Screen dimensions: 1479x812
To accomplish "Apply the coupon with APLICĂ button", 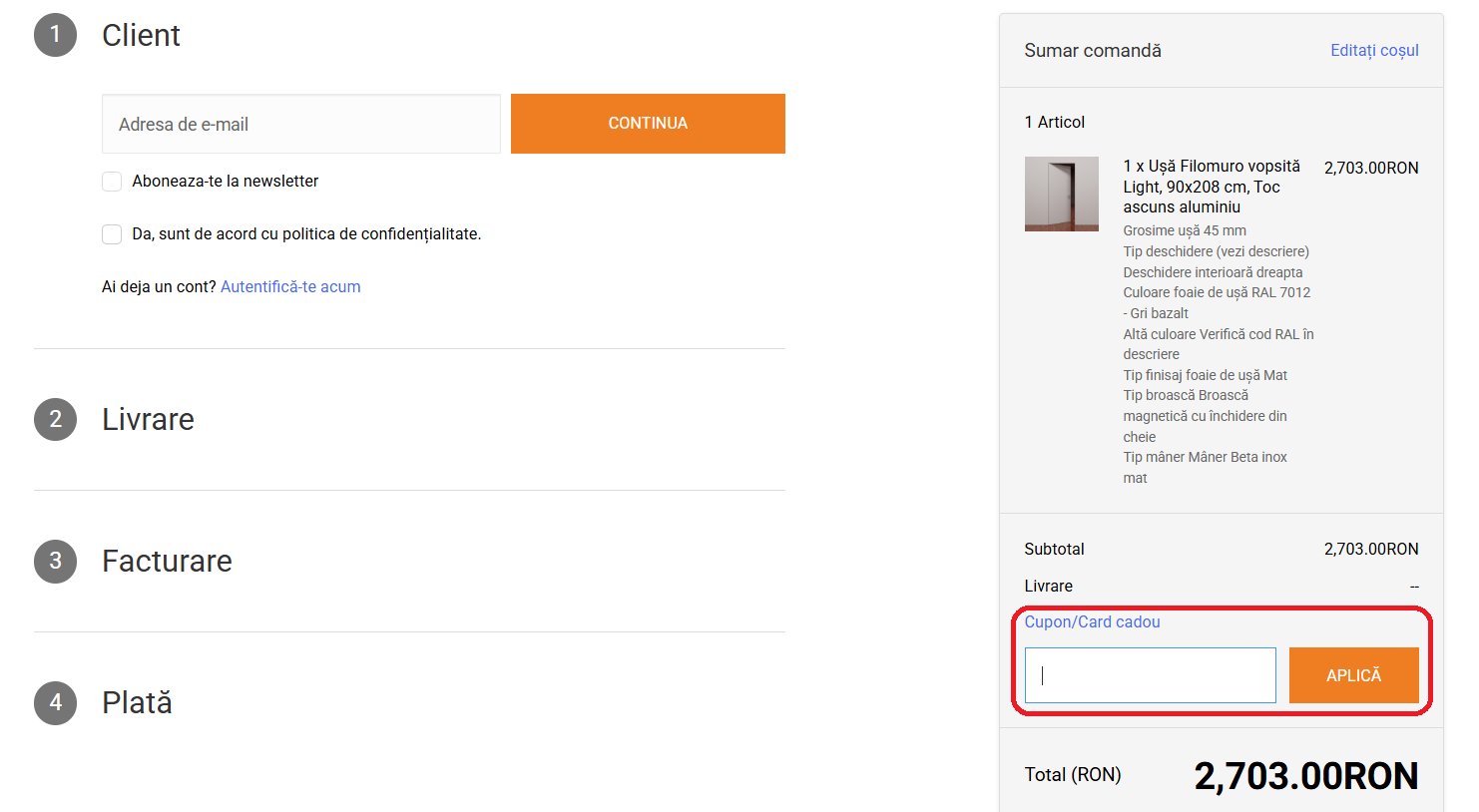I will pyautogui.click(x=1353, y=675).
